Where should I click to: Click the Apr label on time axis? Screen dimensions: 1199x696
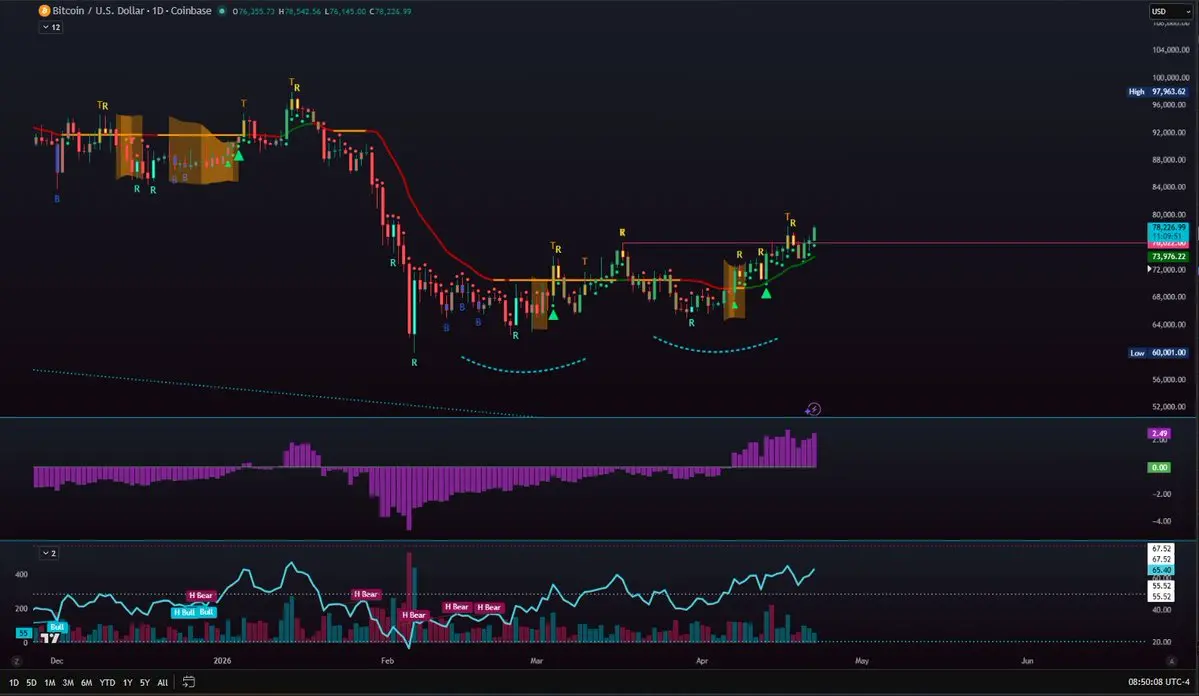pos(702,661)
